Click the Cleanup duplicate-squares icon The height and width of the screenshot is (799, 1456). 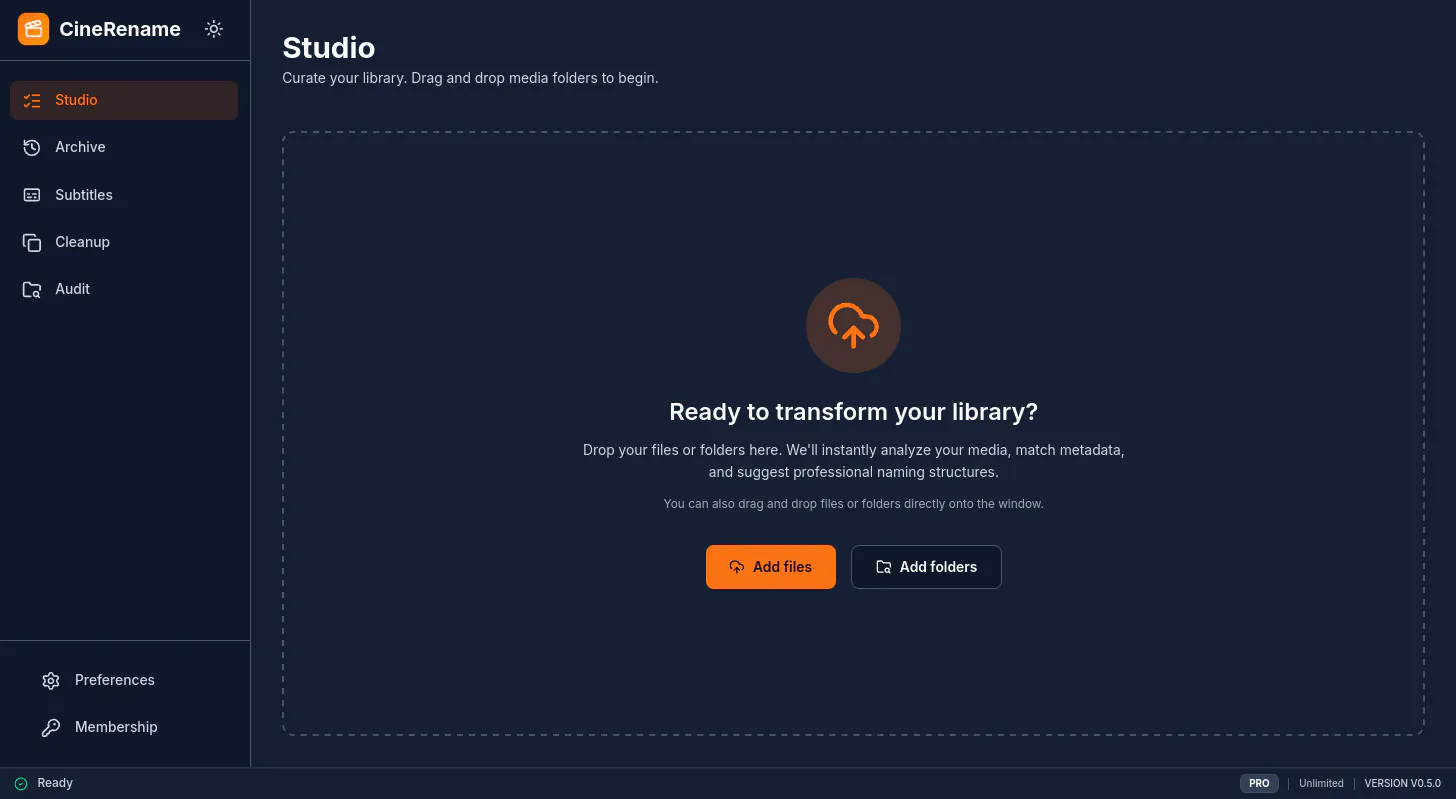point(32,242)
